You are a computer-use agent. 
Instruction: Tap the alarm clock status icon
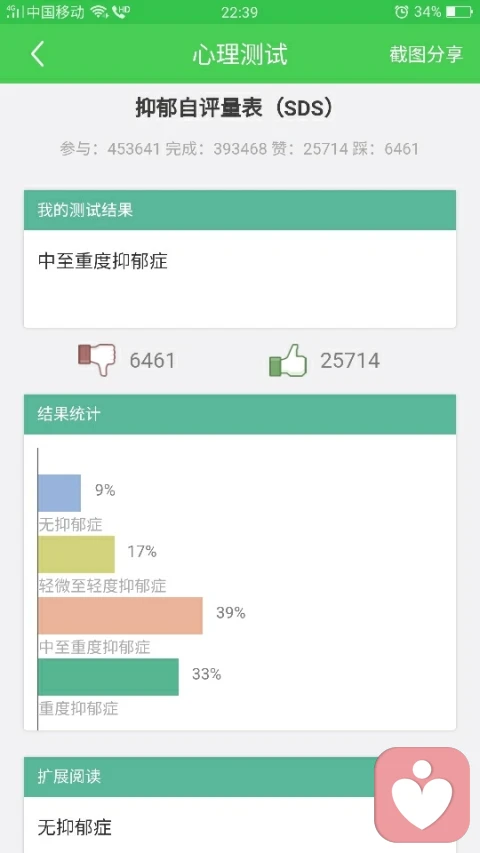click(401, 11)
